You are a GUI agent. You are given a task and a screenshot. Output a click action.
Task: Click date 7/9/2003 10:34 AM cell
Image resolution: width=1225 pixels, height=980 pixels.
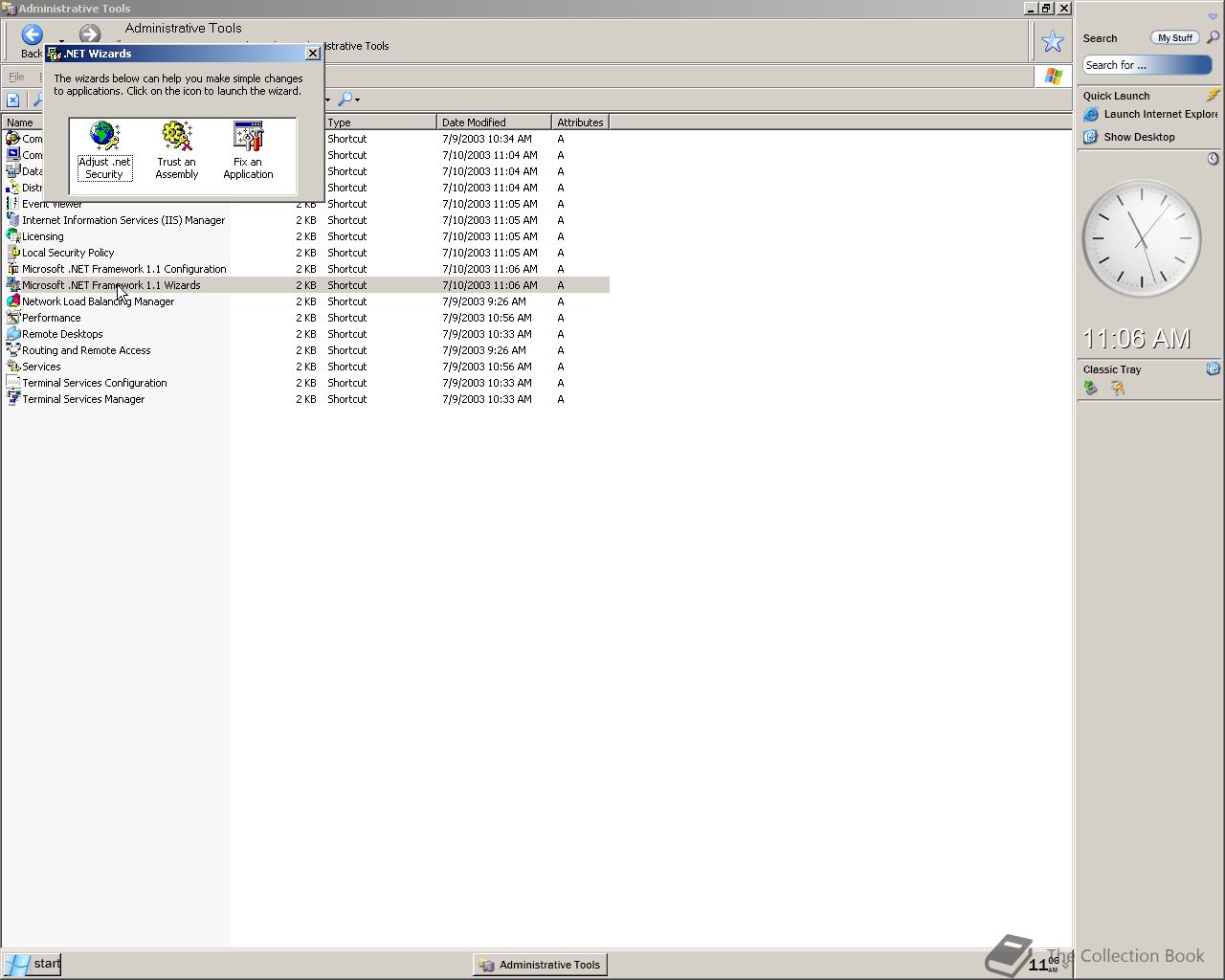[487, 139]
